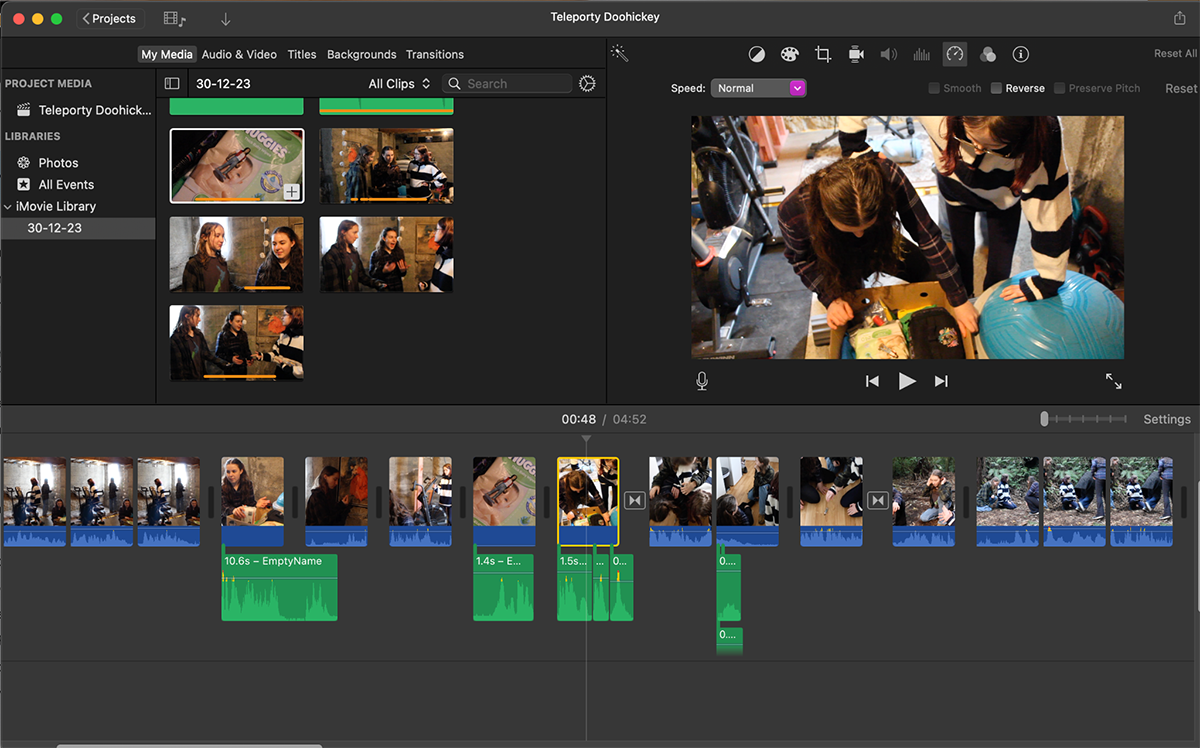Enable the Reverse checkbox
The height and width of the screenshot is (748, 1200).
click(996, 88)
